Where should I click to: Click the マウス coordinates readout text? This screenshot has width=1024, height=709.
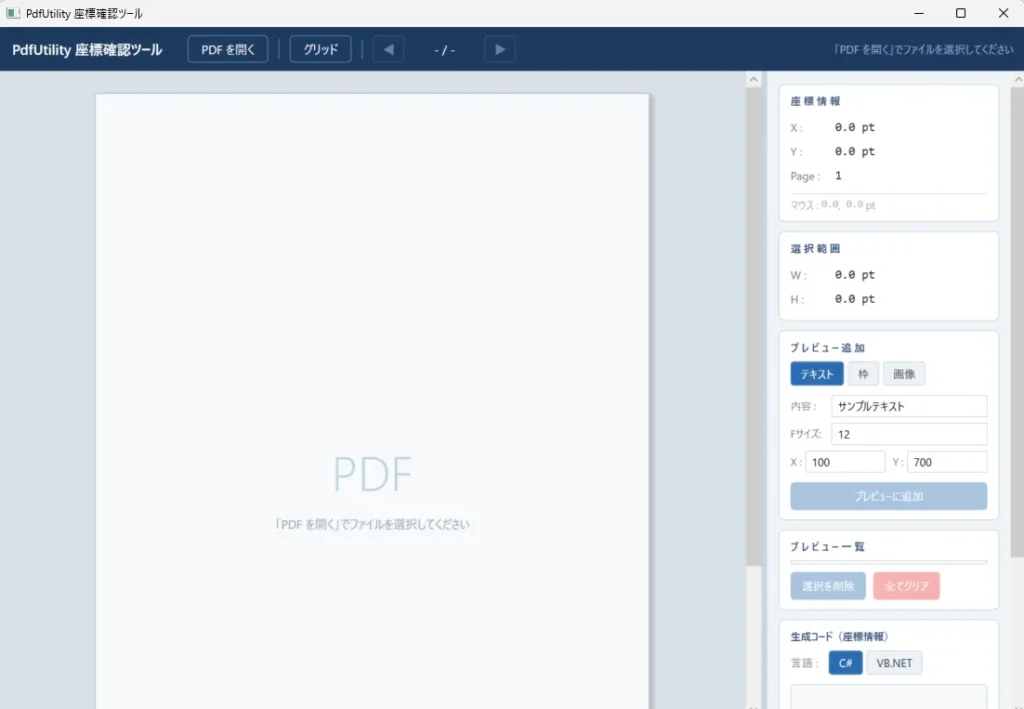click(x=833, y=205)
